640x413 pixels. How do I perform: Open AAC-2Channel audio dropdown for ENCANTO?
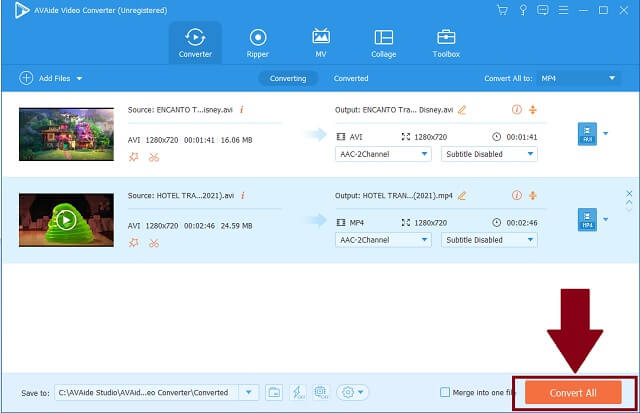coord(382,154)
